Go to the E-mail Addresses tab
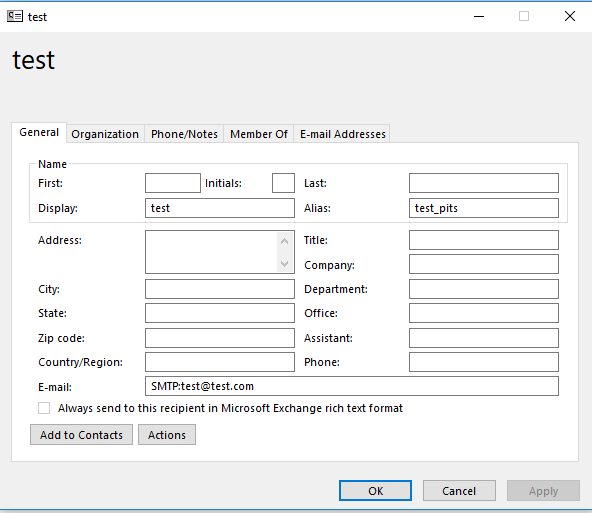 [342, 134]
